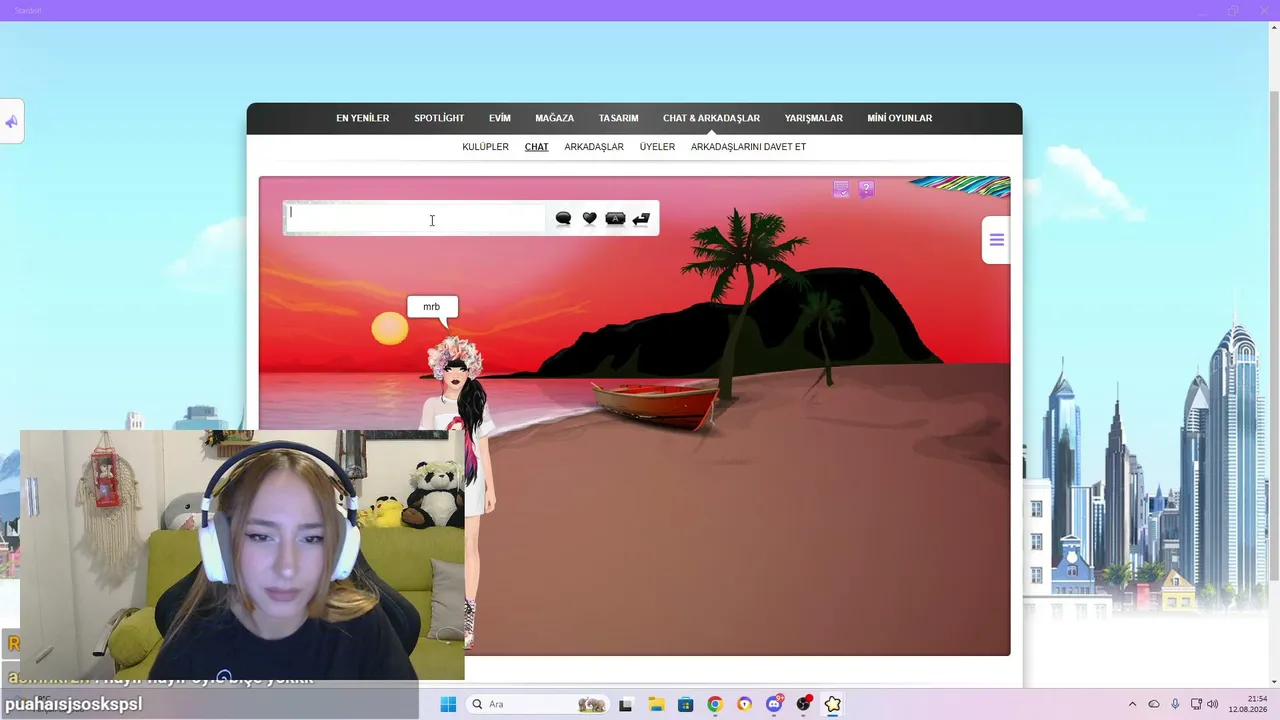Open the EVİM page
The width and height of the screenshot is (1280, 720).
click(500, 118)
